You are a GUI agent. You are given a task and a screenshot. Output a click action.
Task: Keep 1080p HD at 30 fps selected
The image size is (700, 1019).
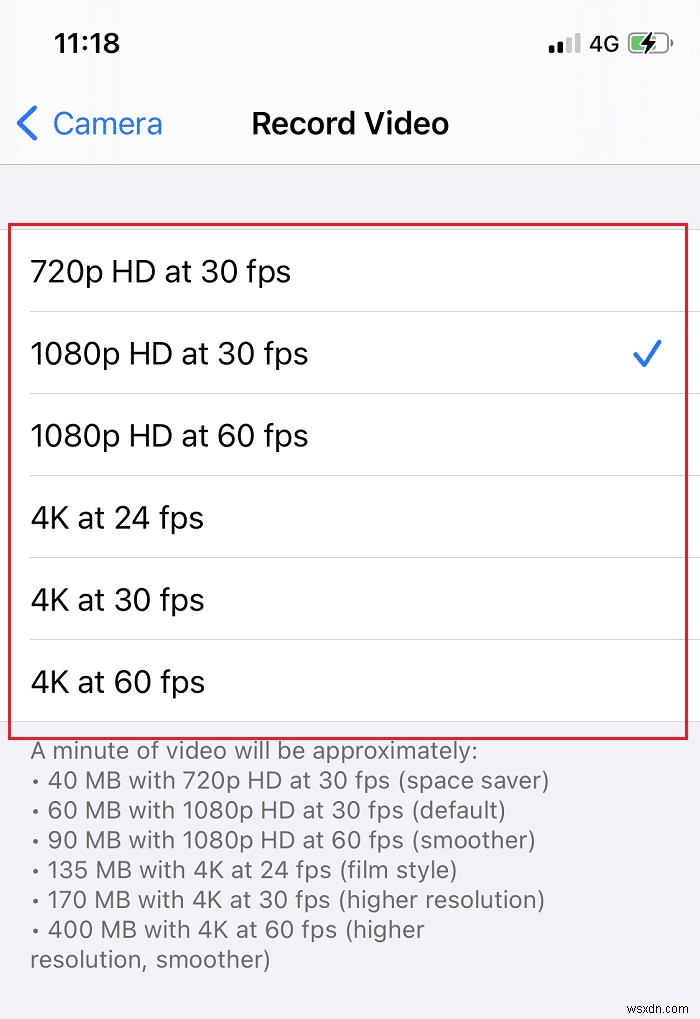[x=170, y=353]
